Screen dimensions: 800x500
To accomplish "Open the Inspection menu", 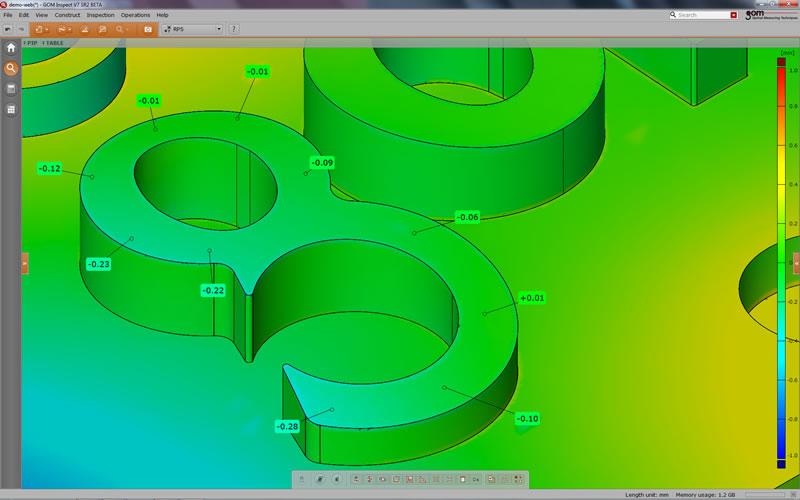I will 100,15.
